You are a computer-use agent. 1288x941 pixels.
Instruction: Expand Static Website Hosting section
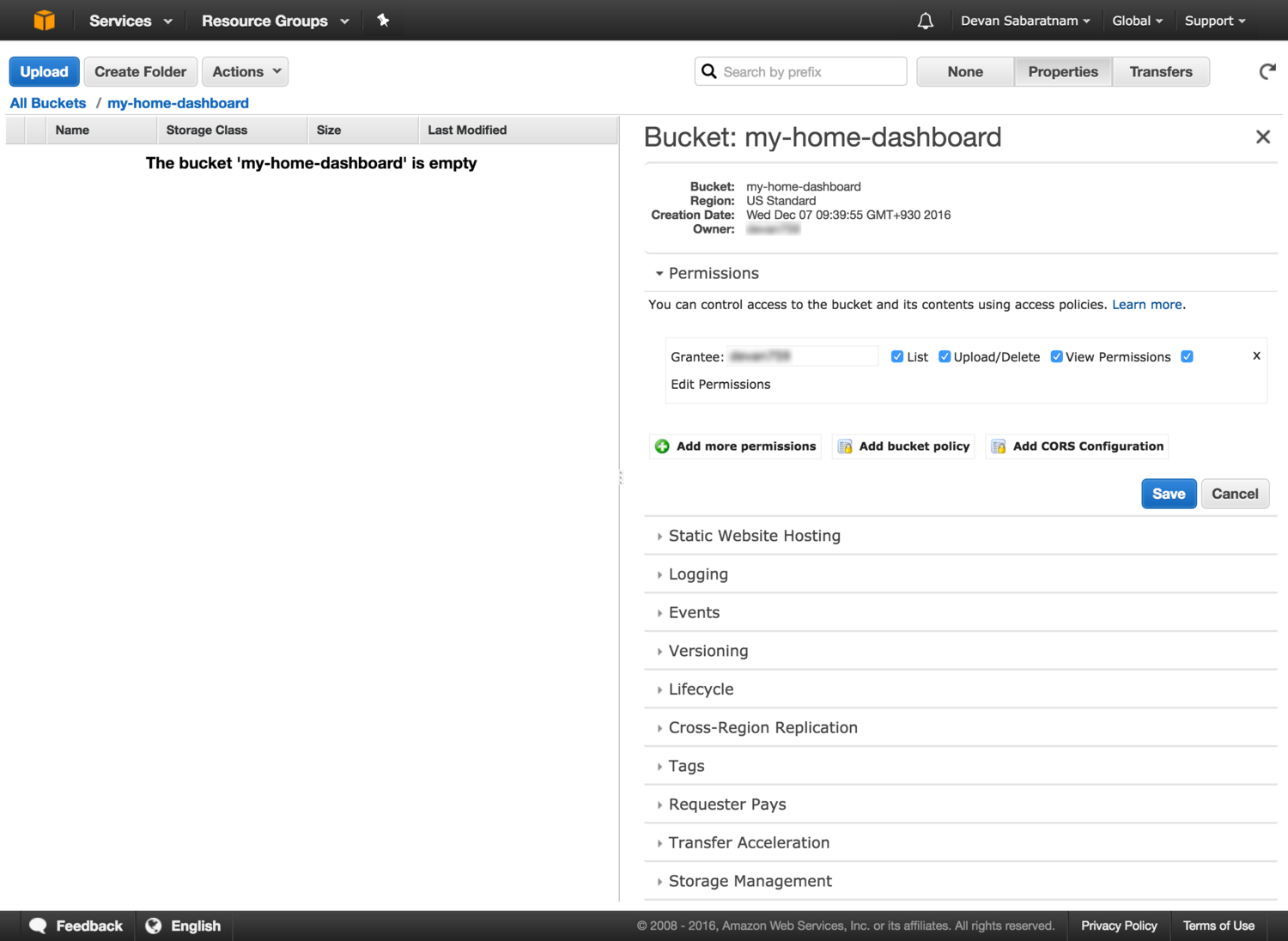(x=748, y=536)
